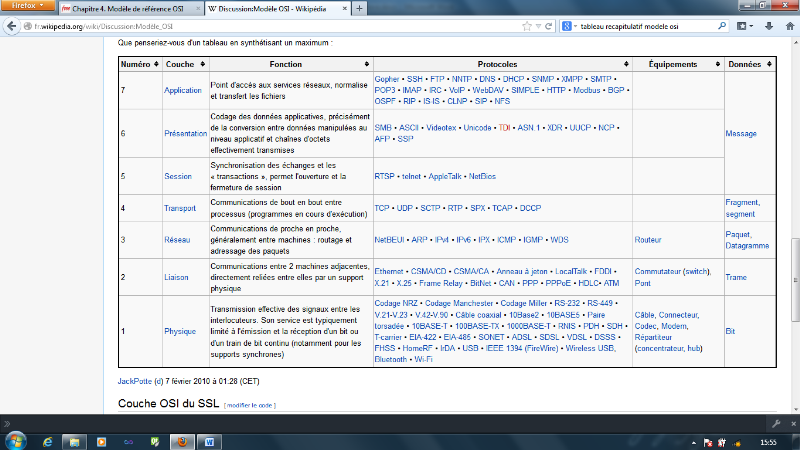Image resolution: width=800 pixels, height=450 pixels.
Task: Open the Physique layer link
Action: click(180, 332)
